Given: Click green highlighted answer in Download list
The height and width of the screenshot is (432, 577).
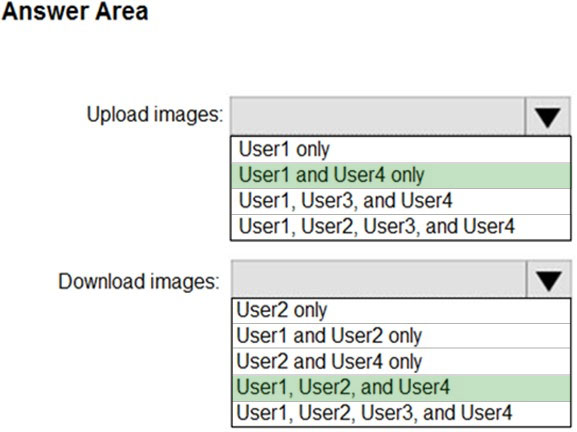Looking at the screenshot, I should click(401, 388).
